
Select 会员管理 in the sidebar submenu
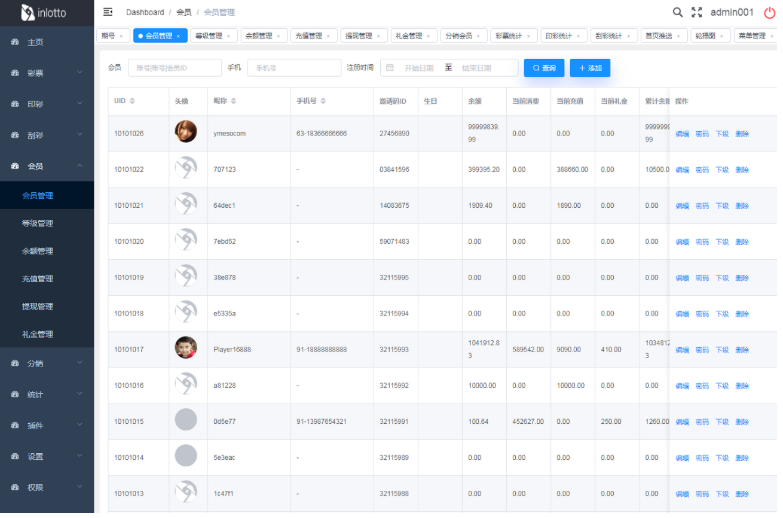point(47,195)
